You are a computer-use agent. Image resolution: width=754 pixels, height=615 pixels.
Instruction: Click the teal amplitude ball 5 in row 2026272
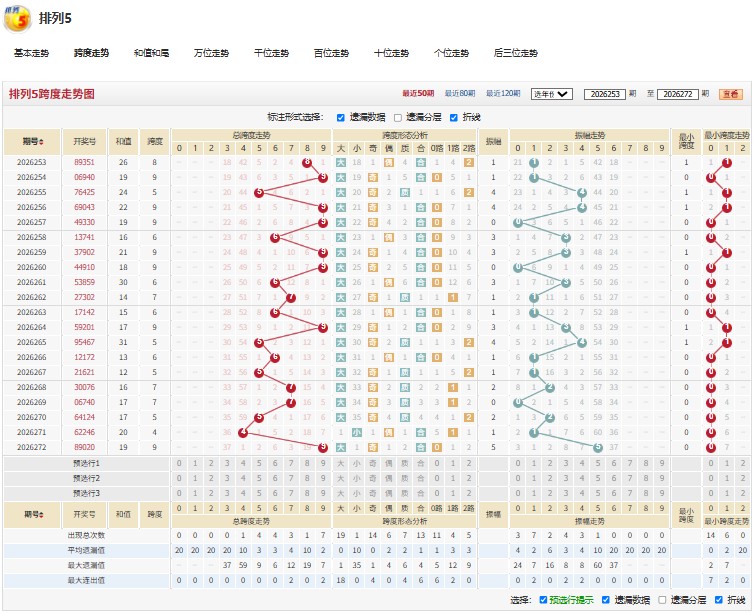(x=598, y=447)
